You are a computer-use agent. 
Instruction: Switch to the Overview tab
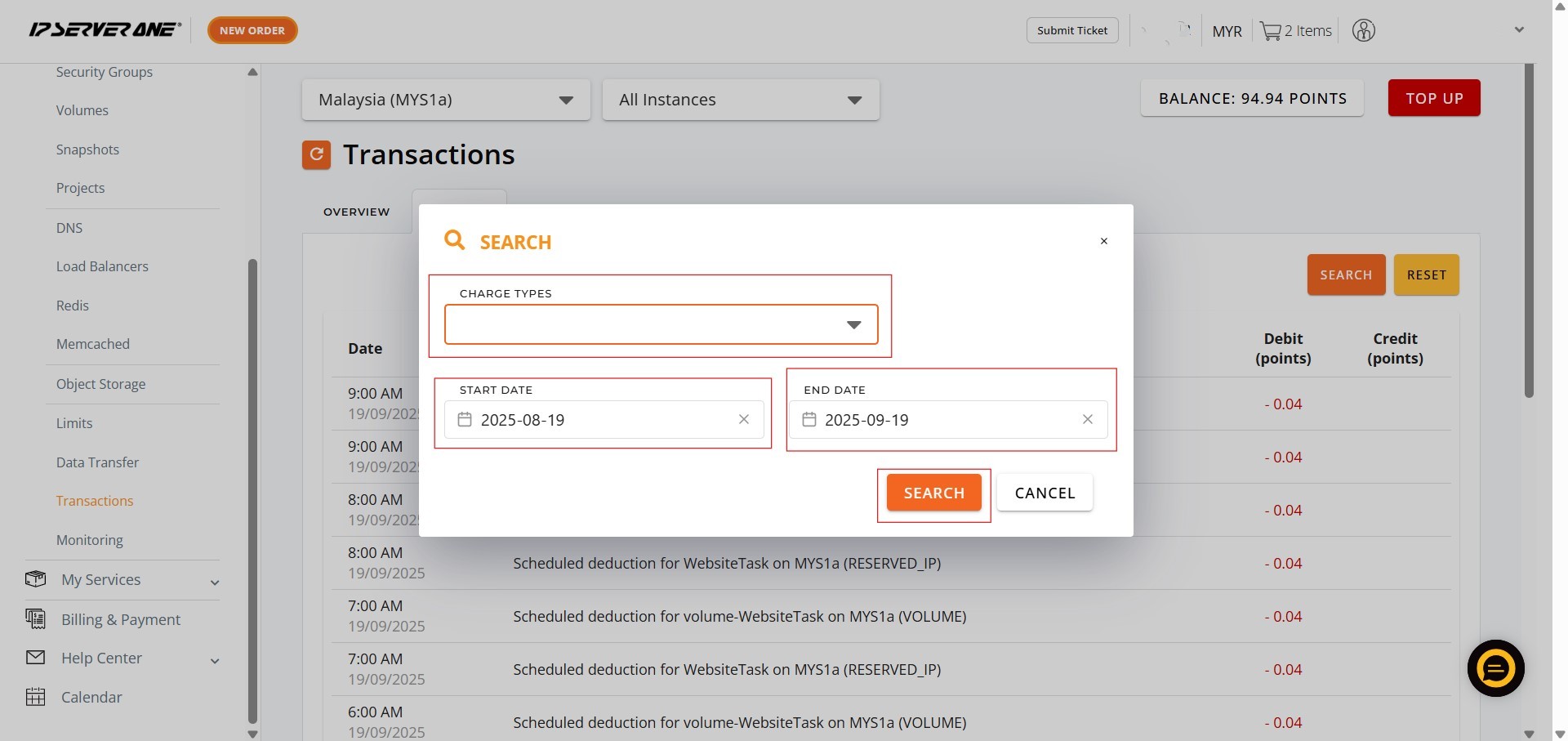[x=356, y=212]
